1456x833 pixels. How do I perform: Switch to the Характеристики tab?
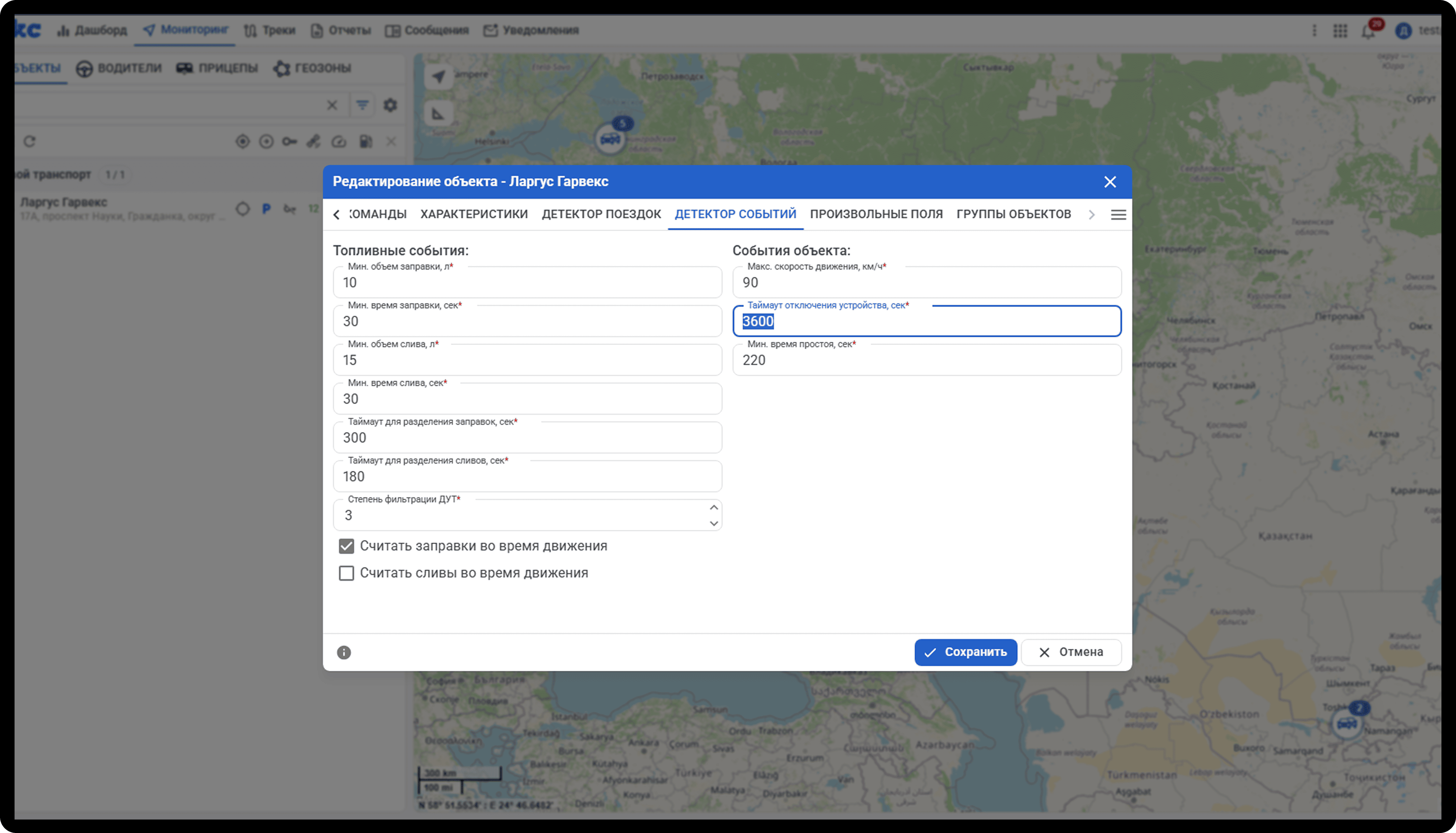pos(474,214)
